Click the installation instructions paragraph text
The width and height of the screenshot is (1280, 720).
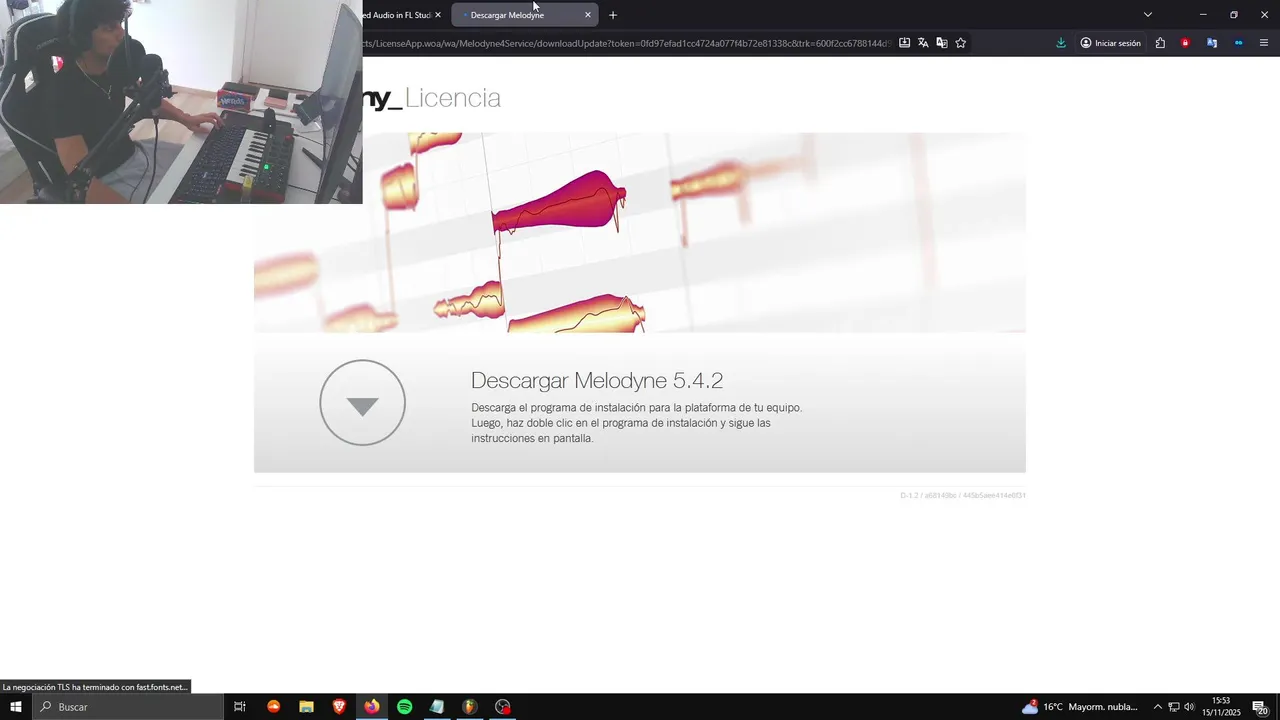[x=637, y=423]
